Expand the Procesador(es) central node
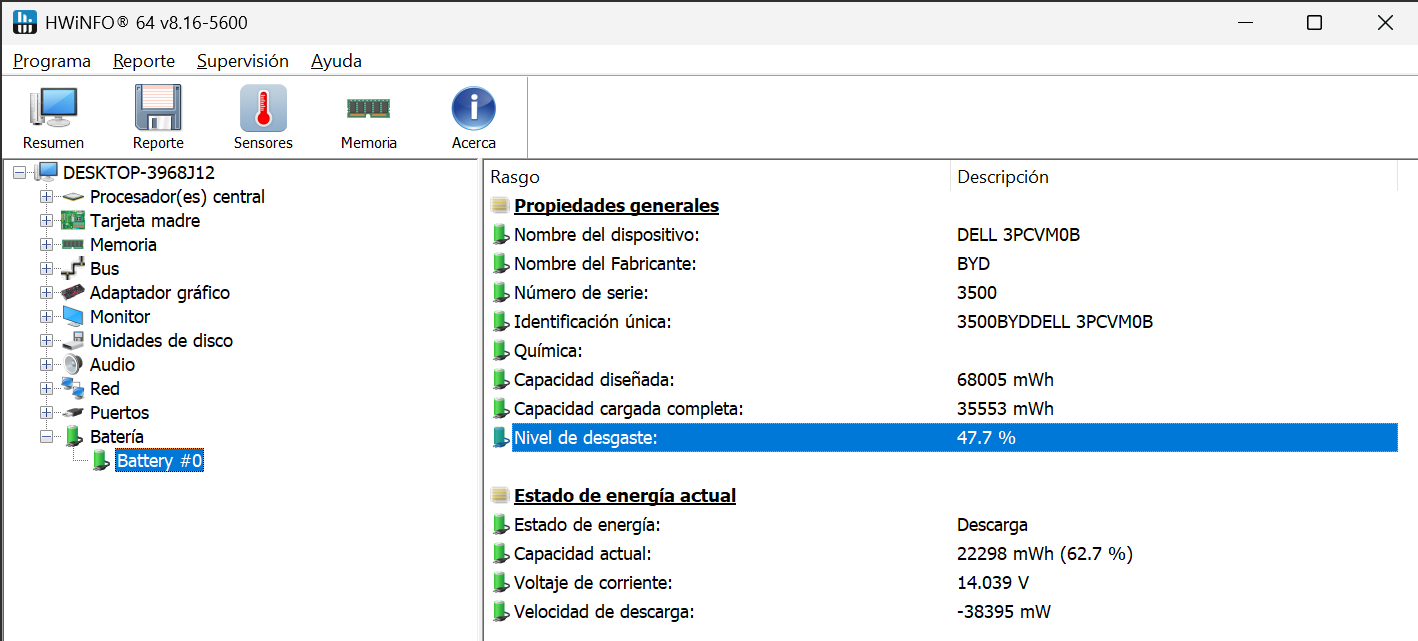This screenshot has width=1418, height=641. coord(46,197)
